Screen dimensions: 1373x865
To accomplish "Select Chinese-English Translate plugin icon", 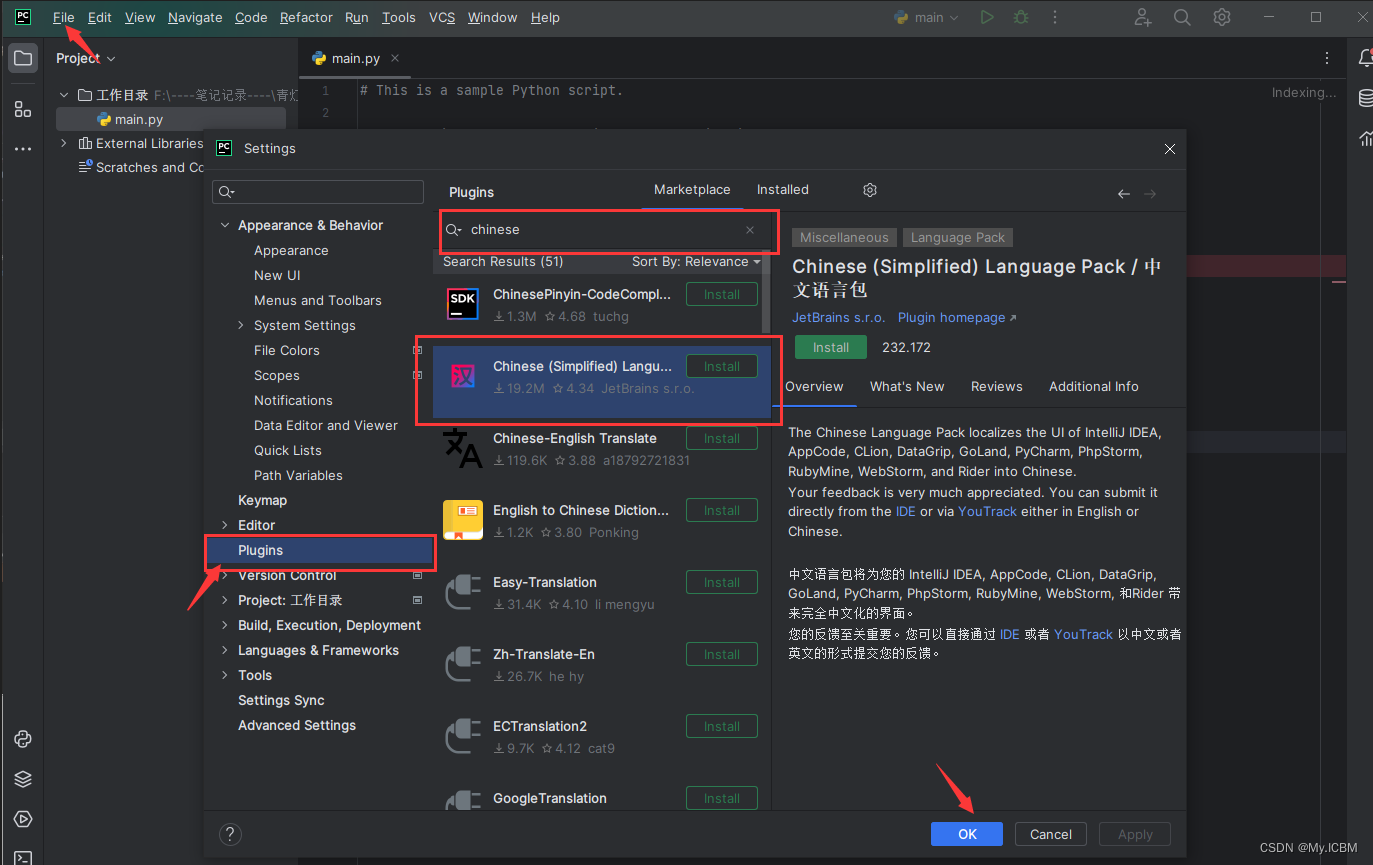I will [x=463, y=448].
